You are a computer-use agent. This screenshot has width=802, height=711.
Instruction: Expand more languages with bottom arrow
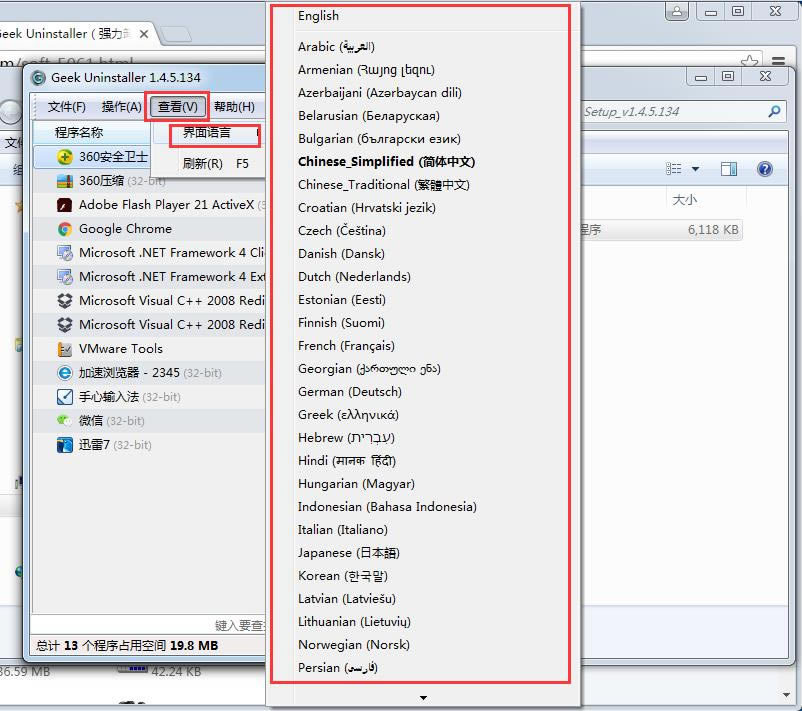423,698
